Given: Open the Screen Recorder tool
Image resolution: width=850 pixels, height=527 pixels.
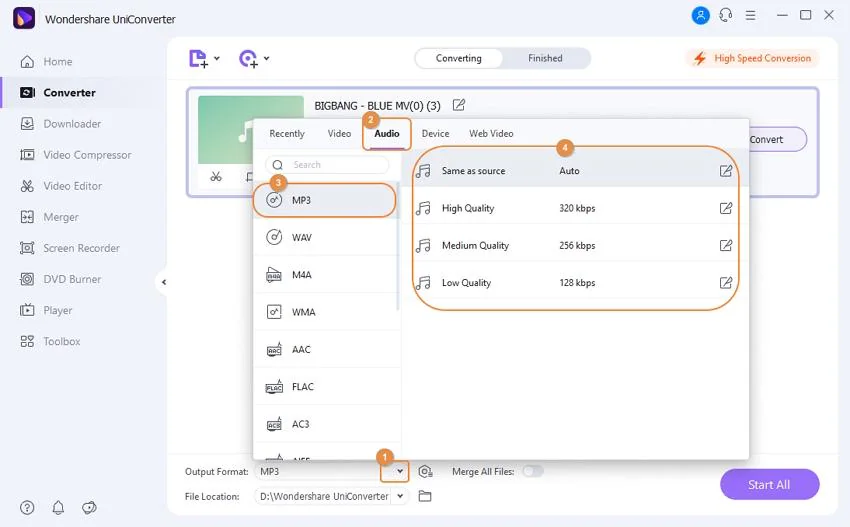Looking at the screenshot, I should tap(69, 248).
